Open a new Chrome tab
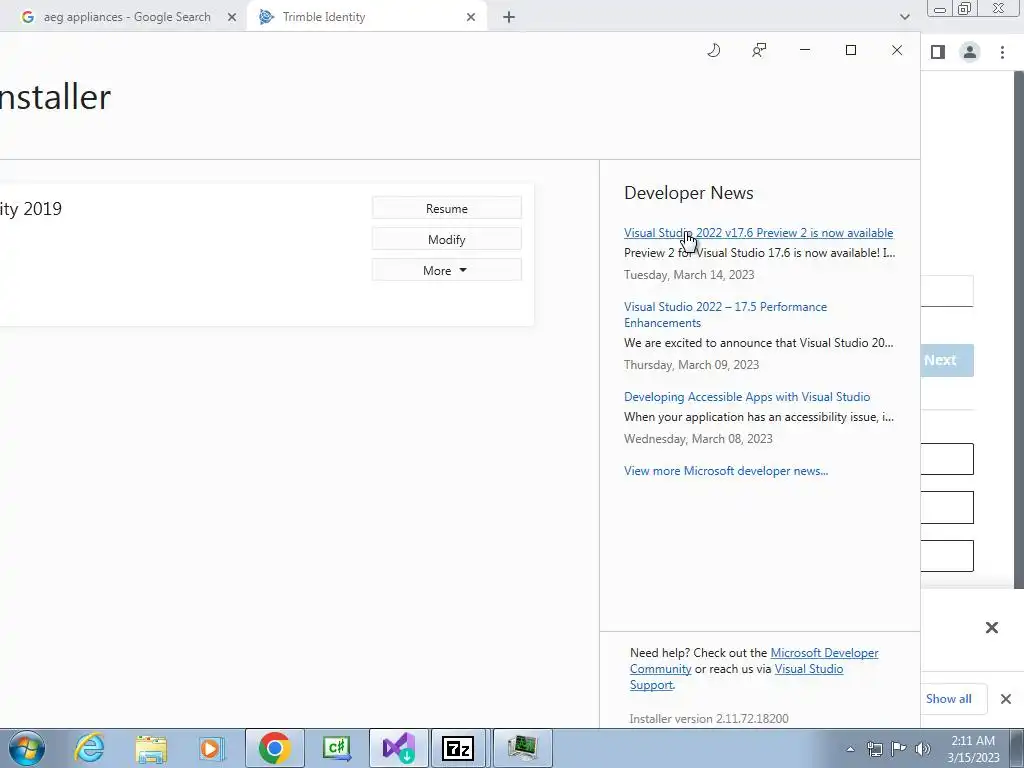The height and width of the screenshot is (768, 1024). coord(509,18)
